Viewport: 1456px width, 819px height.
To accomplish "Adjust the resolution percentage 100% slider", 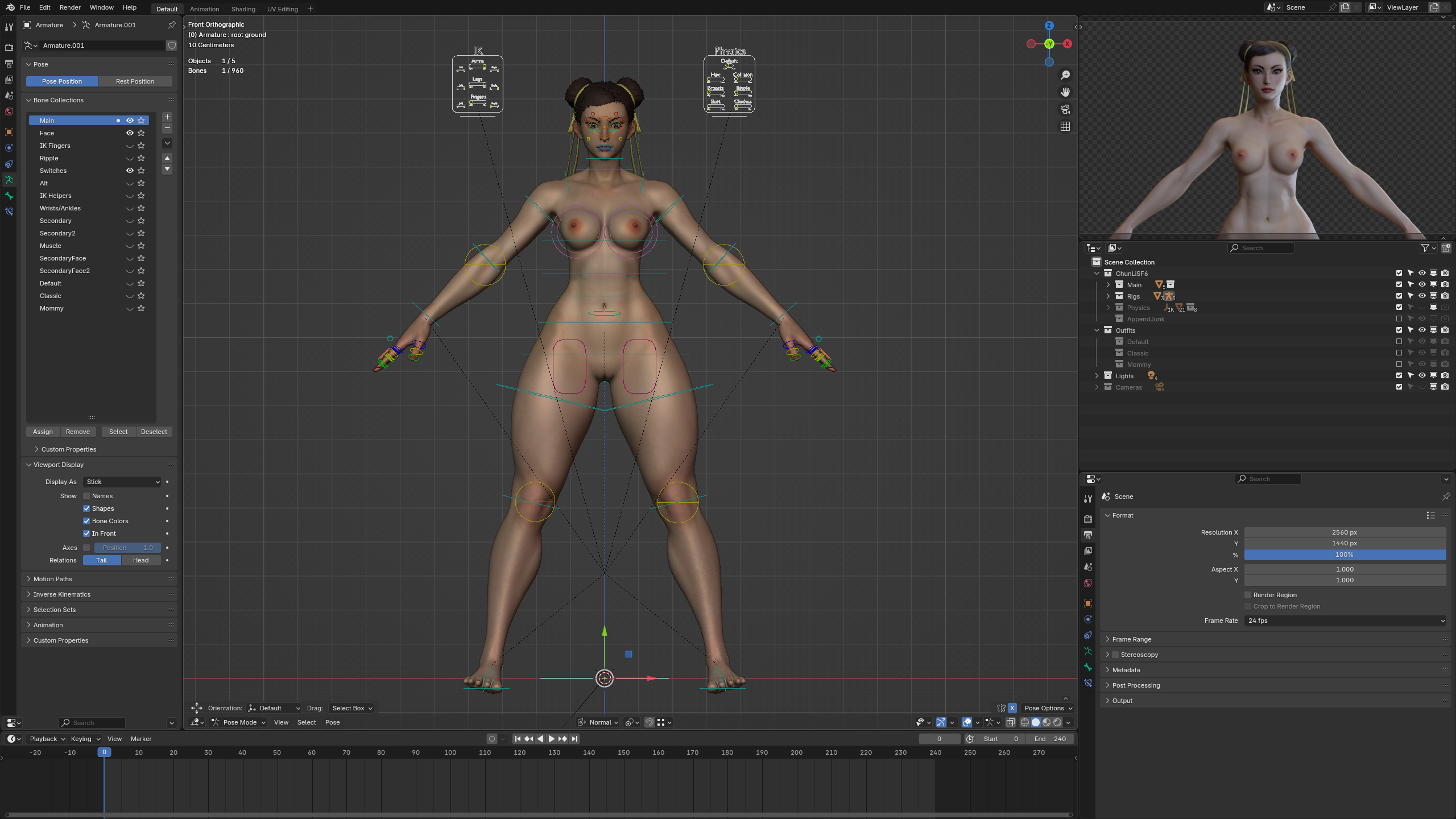I will point(1345,555).
